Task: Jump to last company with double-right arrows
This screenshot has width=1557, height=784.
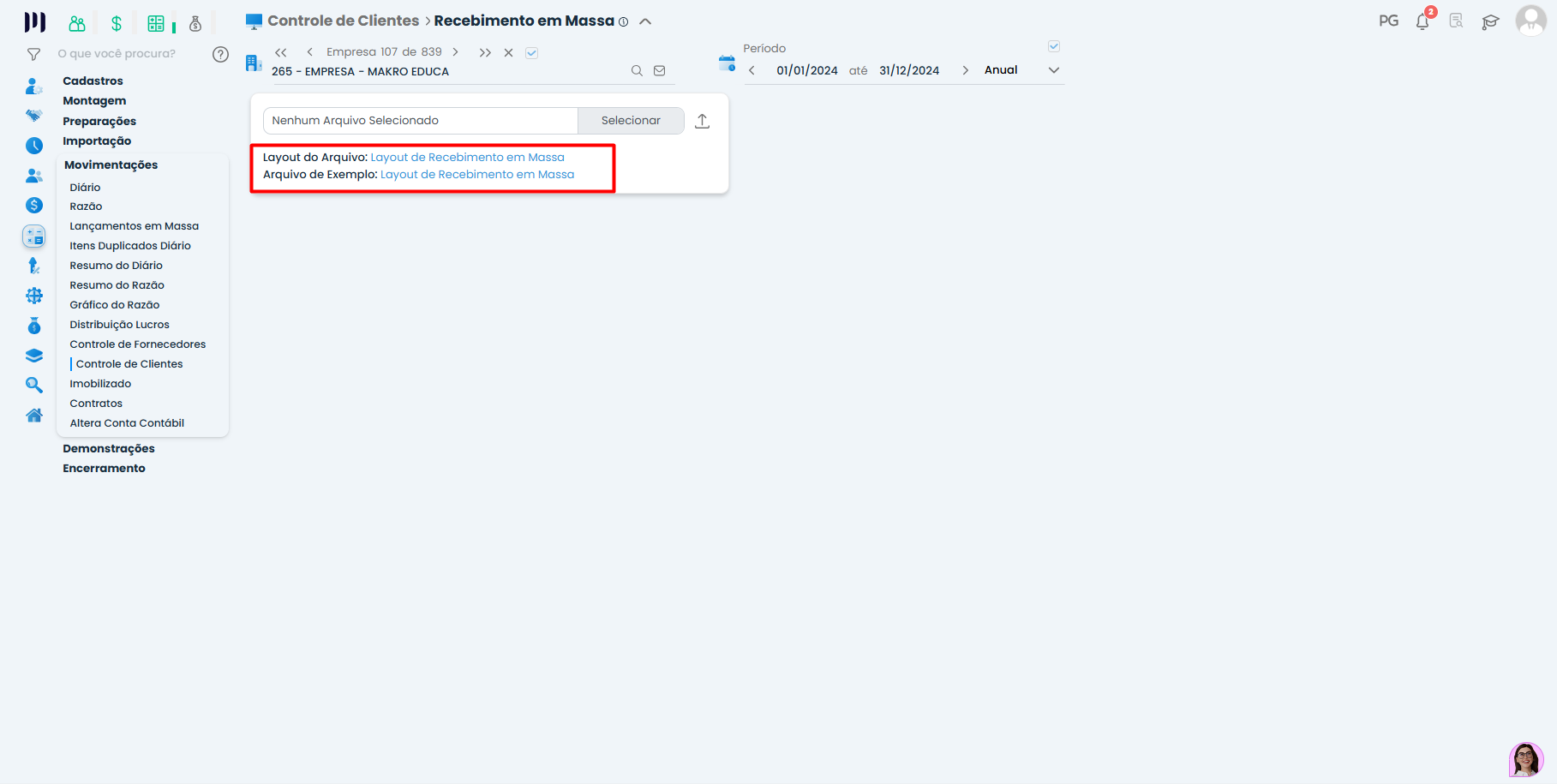Action: coord(485,52)
